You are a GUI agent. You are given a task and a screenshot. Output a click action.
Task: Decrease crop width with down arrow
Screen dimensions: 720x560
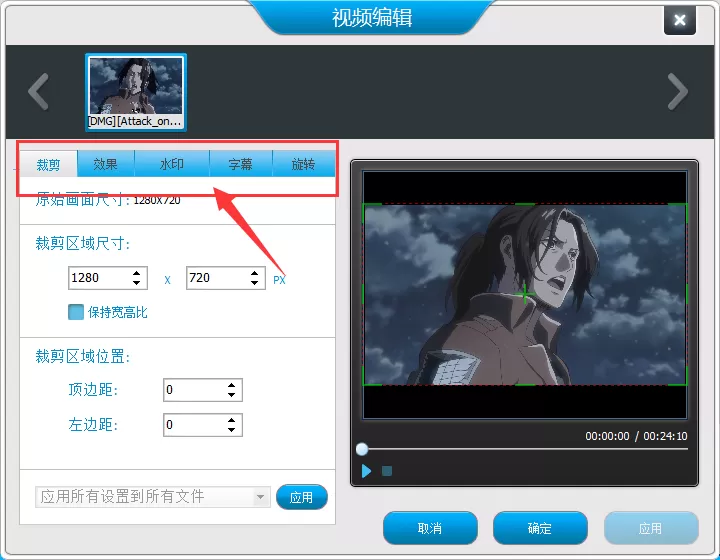coord(136,283)
